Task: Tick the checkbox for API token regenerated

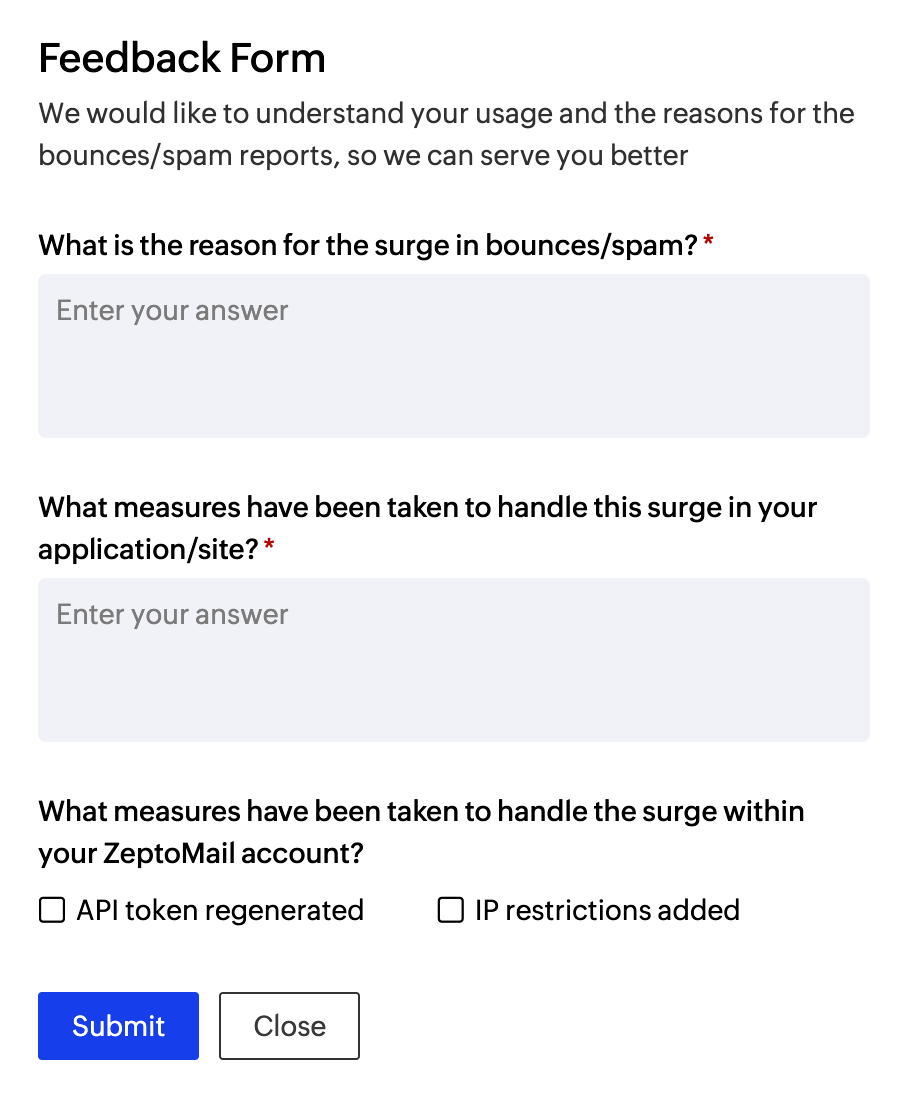Action: point(51,910)
